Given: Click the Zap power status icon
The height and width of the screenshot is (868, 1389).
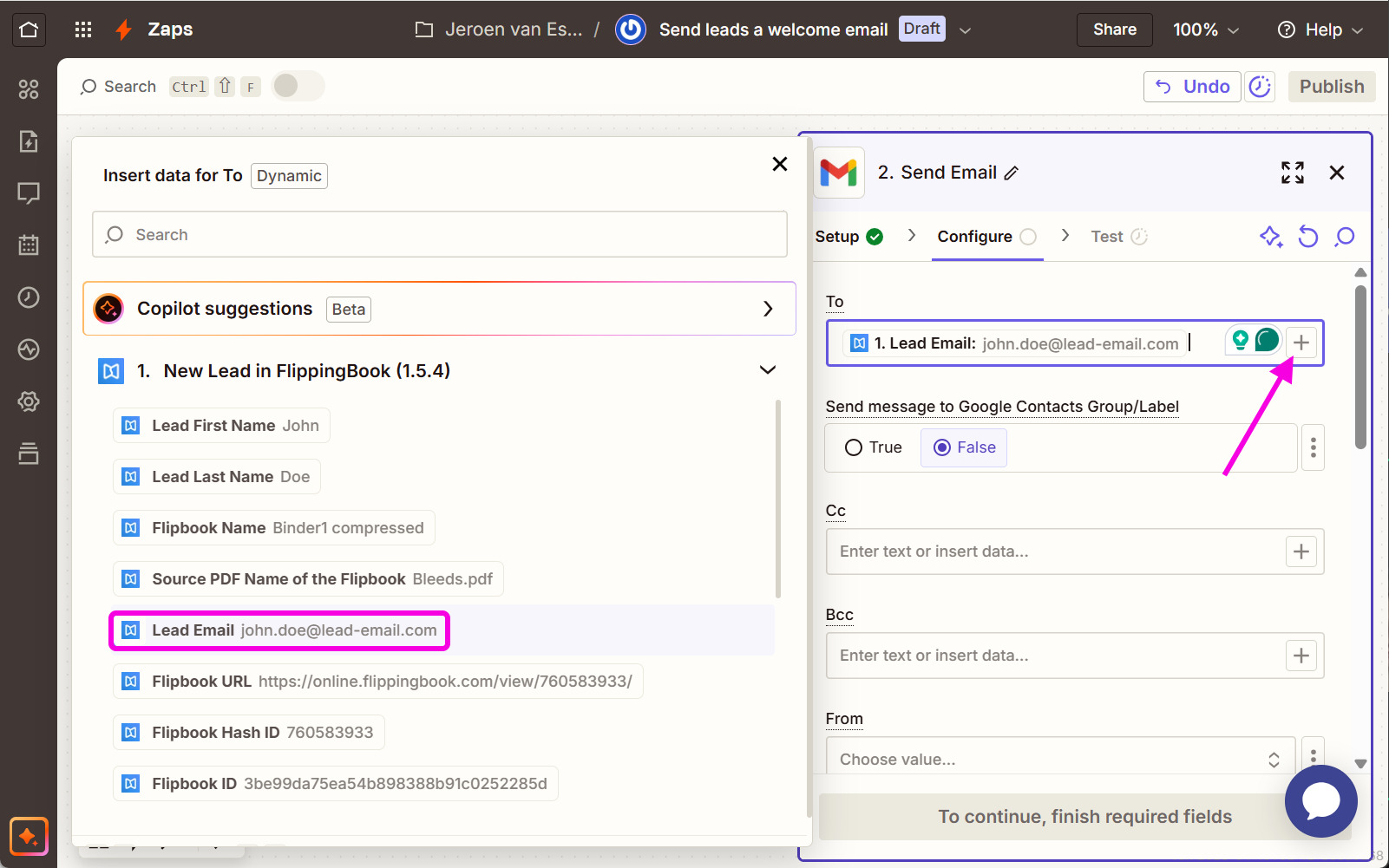Looking at the screenshot, I should pyautogui.click(x=631, y=29).
